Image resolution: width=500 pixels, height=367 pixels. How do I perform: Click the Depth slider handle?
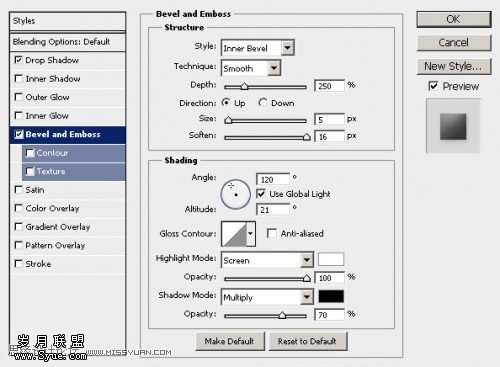(x=244, y=87)
